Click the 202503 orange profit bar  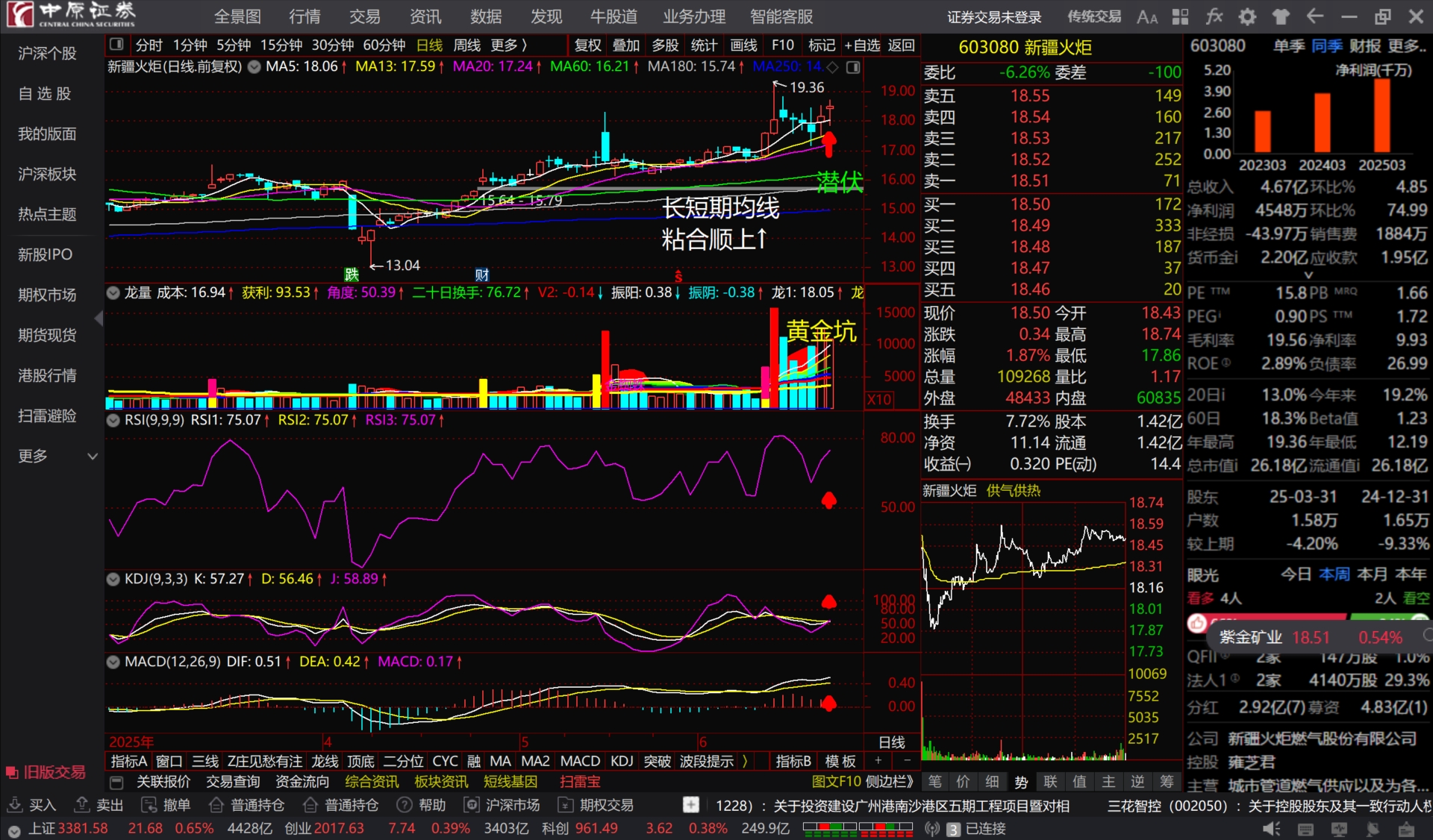click(x=1382, y=116)
